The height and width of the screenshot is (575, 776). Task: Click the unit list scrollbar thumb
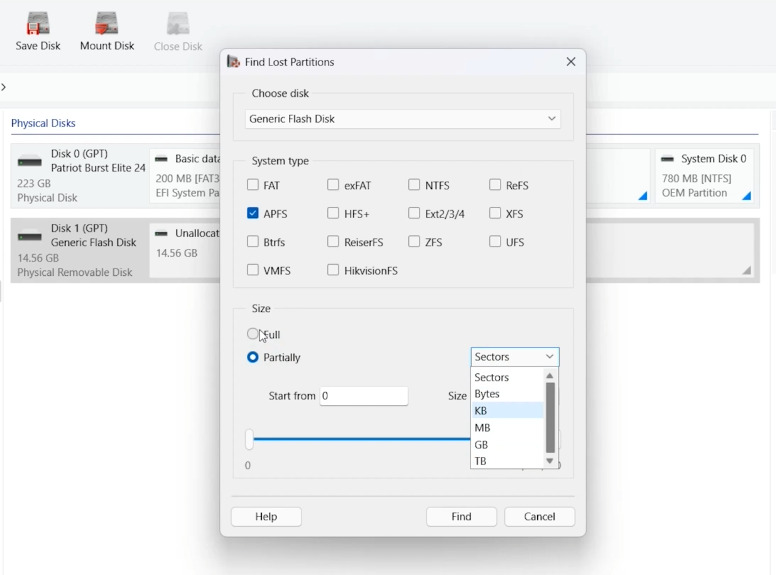pyautogui.click(x=550, y=418)
